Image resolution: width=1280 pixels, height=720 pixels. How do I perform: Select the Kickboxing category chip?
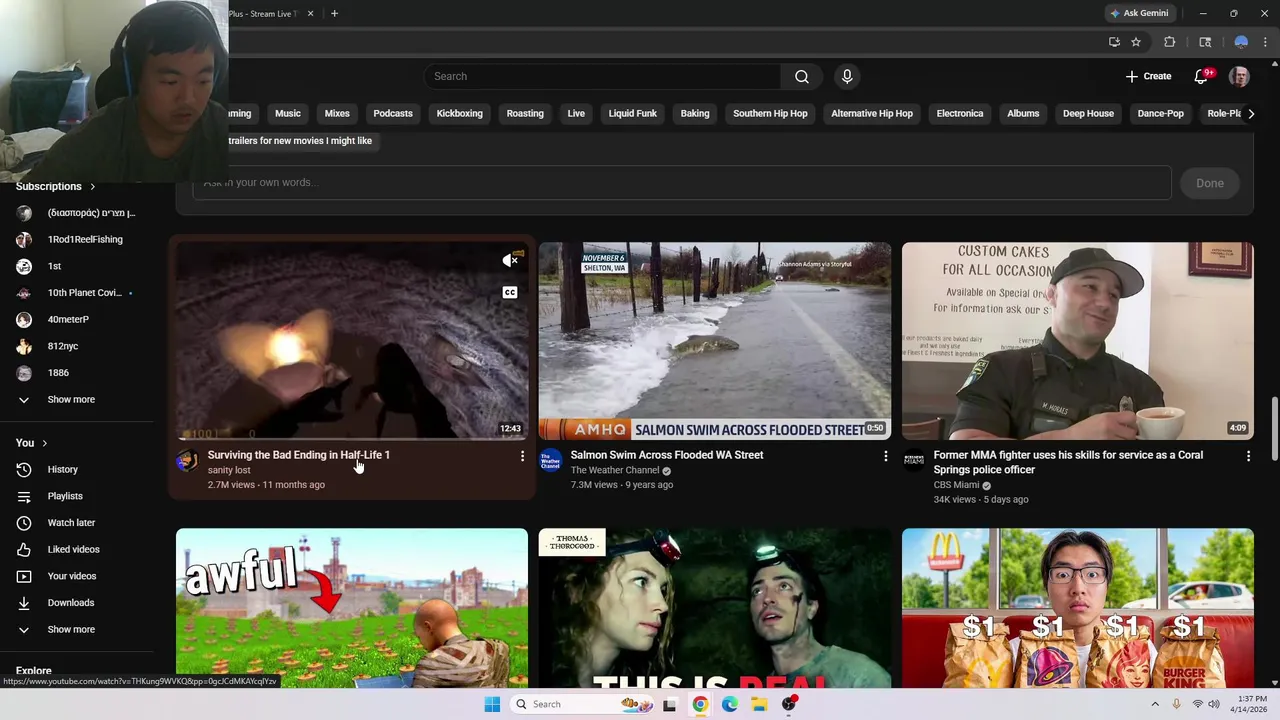click(x=460, y=113)
